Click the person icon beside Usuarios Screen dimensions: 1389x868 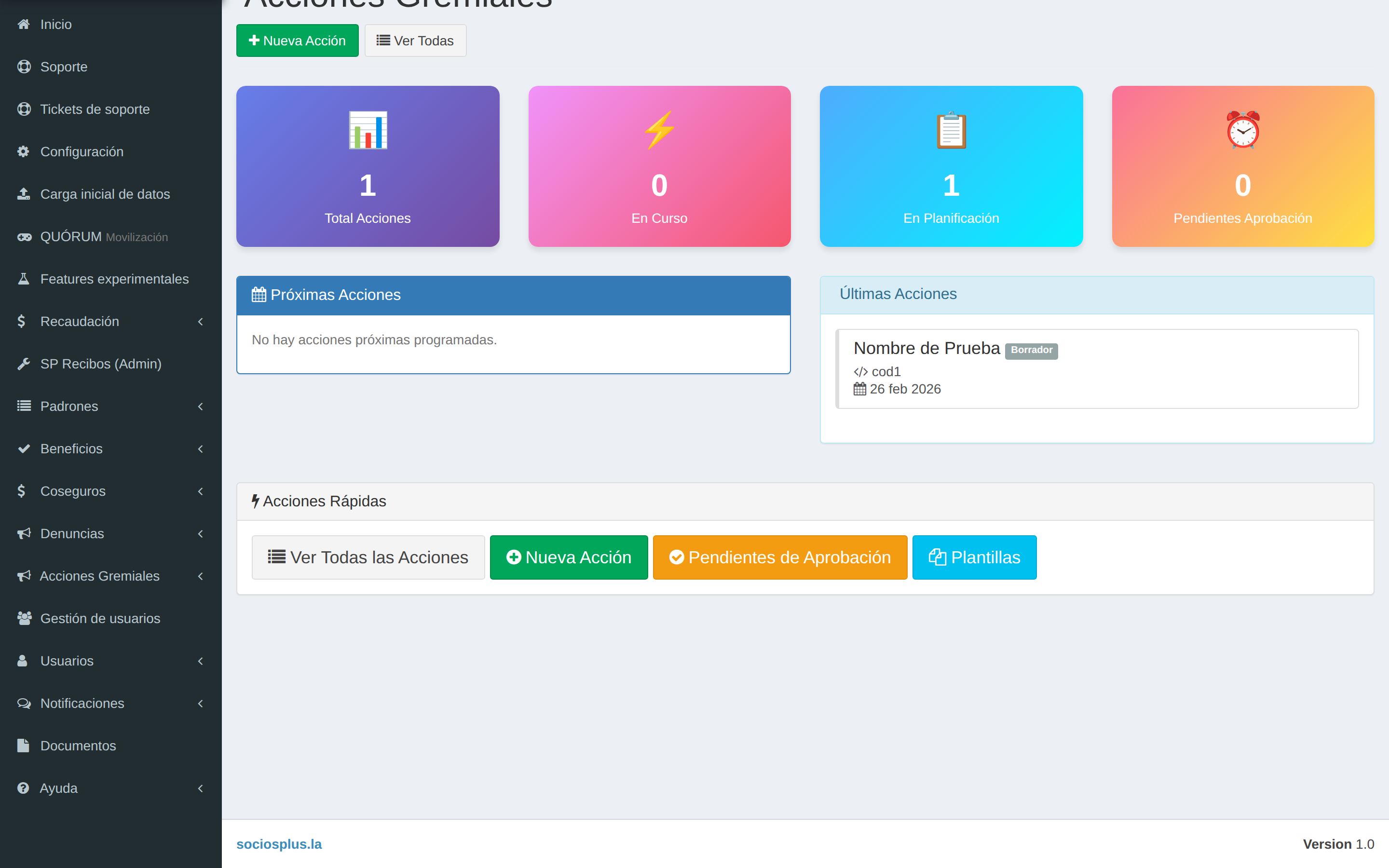pyautogui.click(x=22, y=661)
